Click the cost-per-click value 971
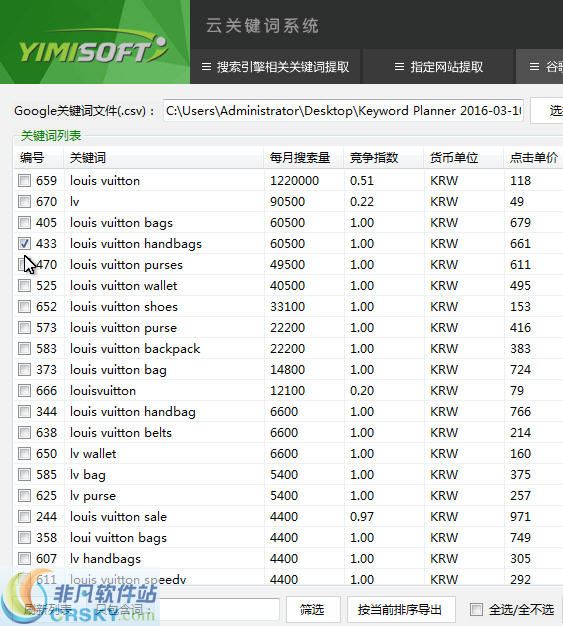 coord(520,517)
